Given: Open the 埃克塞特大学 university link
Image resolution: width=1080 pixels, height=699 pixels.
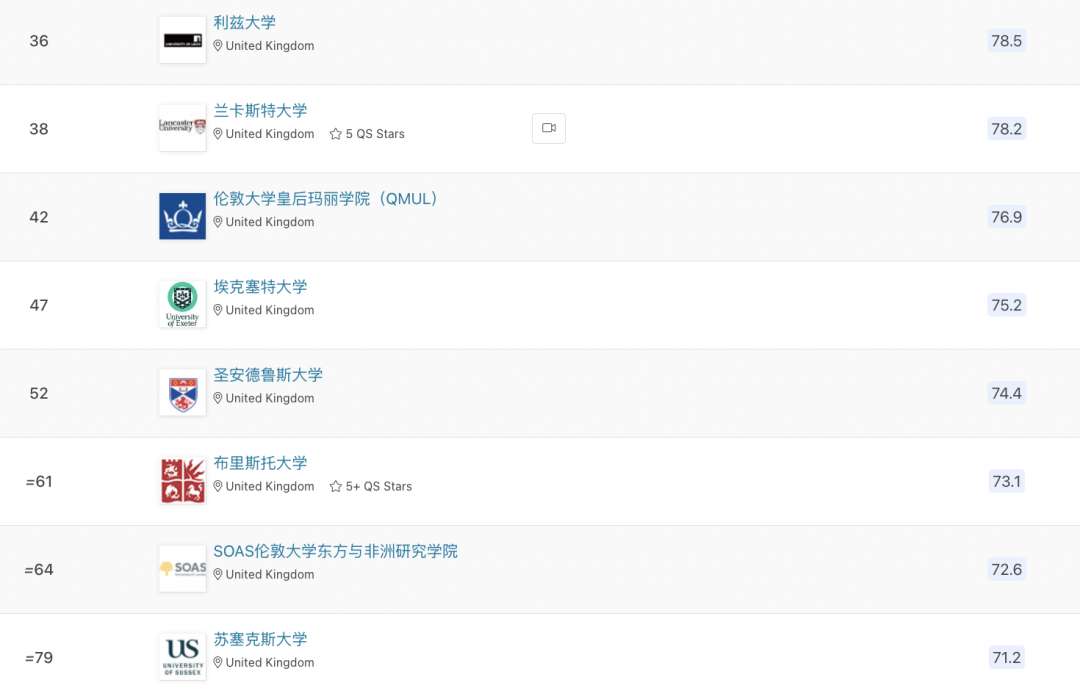Looking at the screenshot, I should tap(260, 287).
